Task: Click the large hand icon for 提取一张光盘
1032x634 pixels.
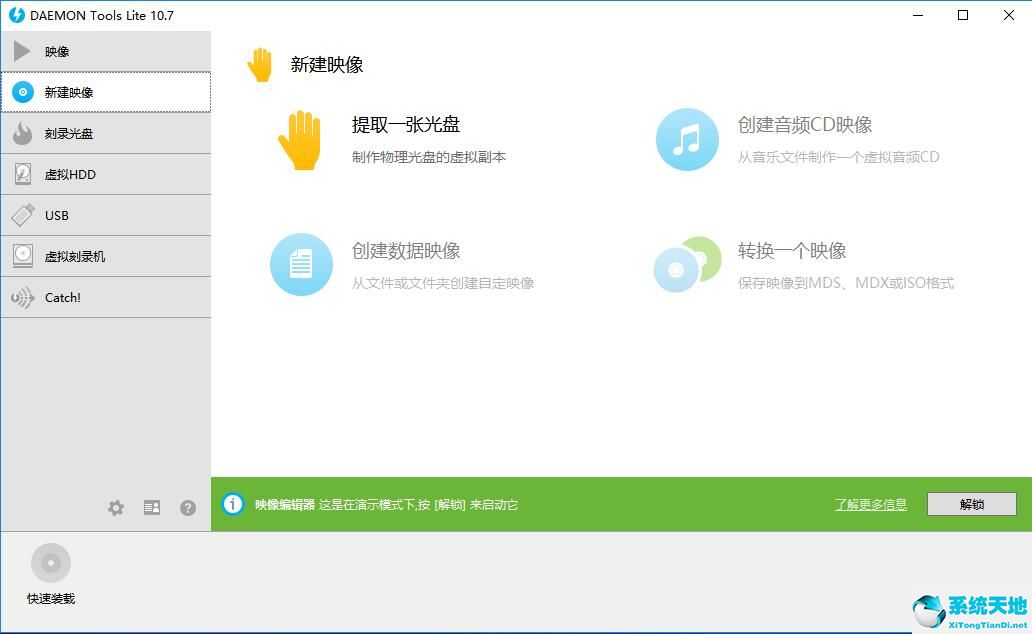Action: [300, 140]
